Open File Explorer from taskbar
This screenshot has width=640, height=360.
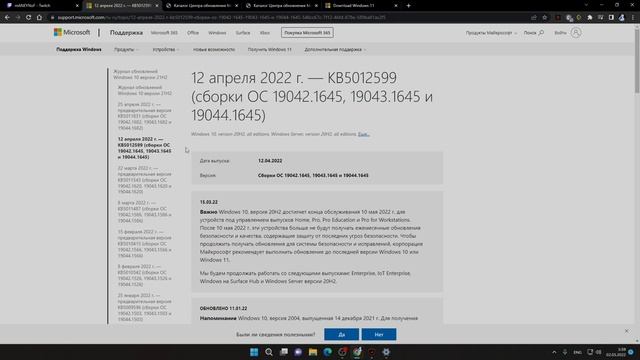pos(313,352)
